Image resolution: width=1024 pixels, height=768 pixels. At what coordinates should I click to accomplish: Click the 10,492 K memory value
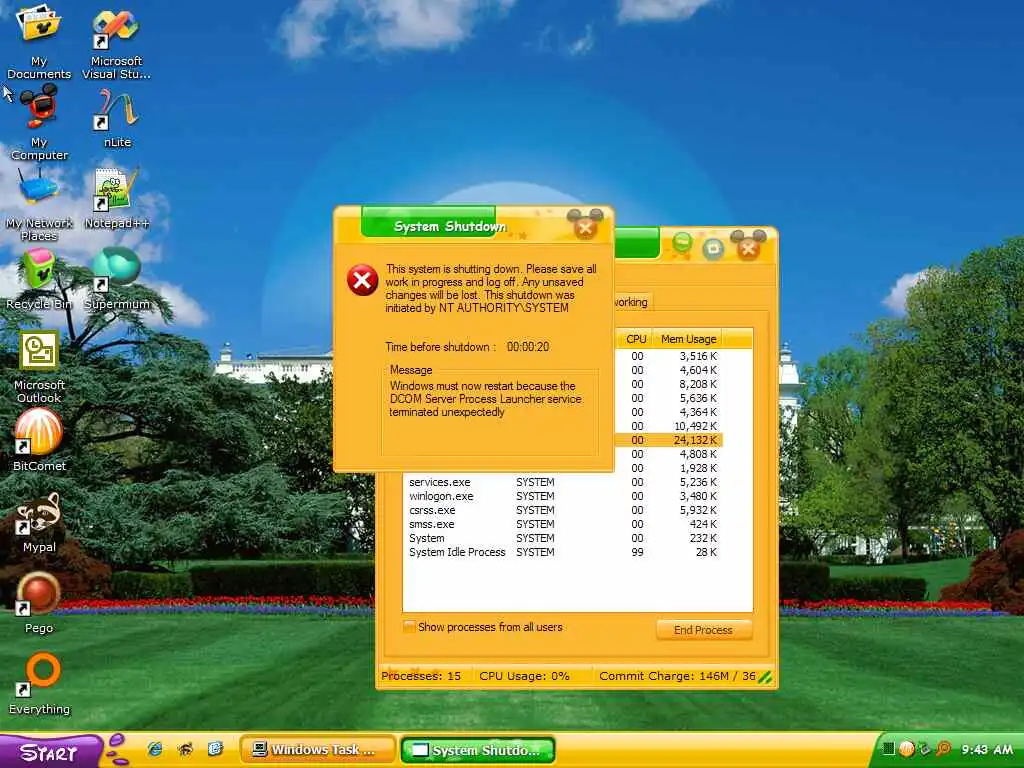[695, 426]
